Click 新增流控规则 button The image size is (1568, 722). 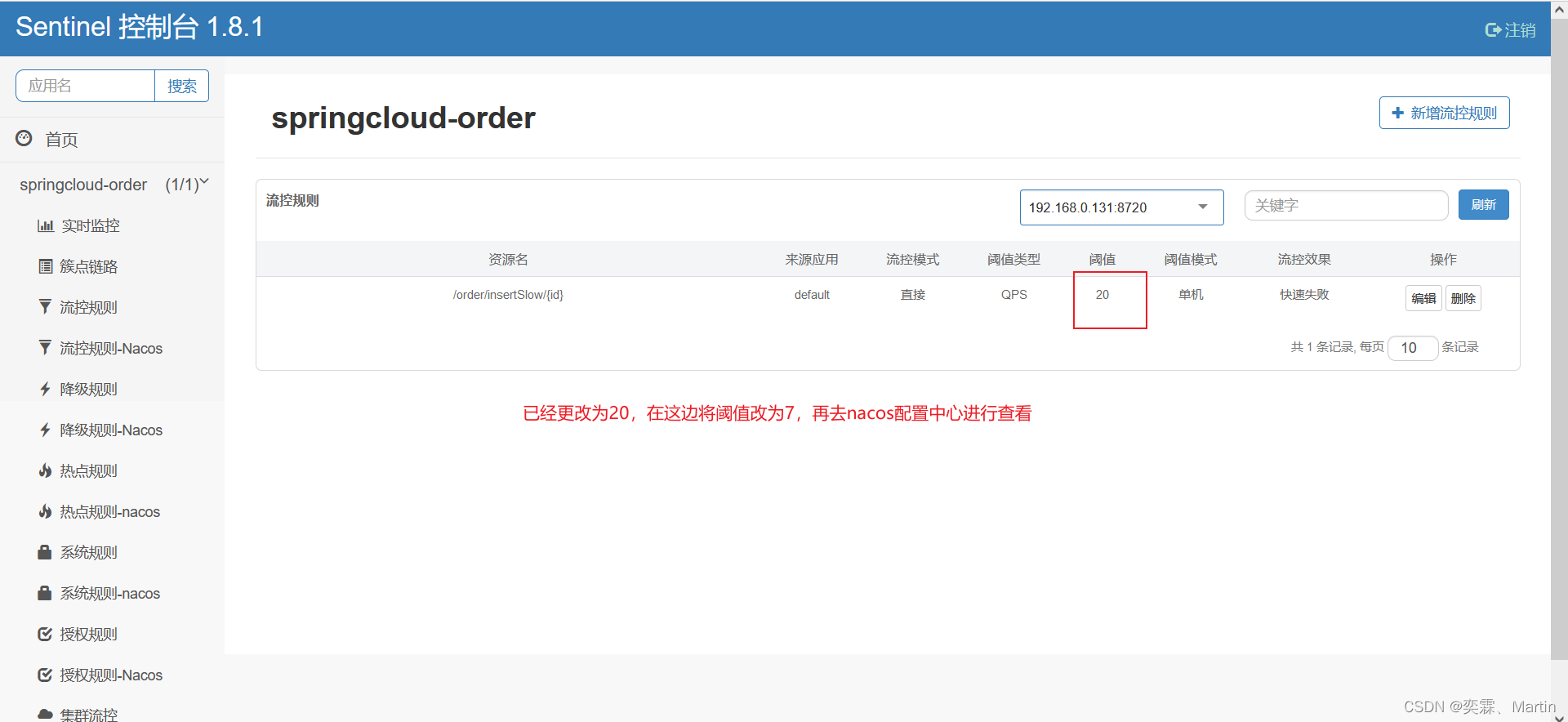tap(1444, 113)
